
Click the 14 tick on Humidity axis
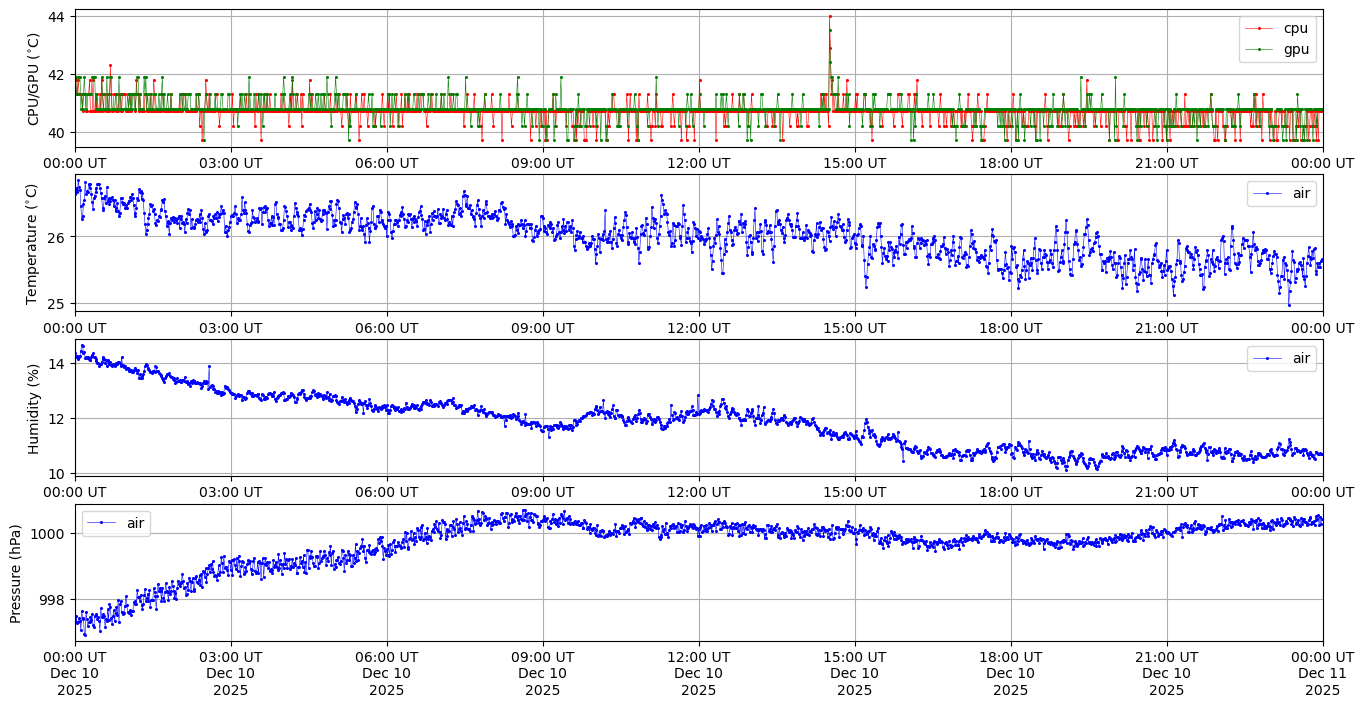(56, 363)
